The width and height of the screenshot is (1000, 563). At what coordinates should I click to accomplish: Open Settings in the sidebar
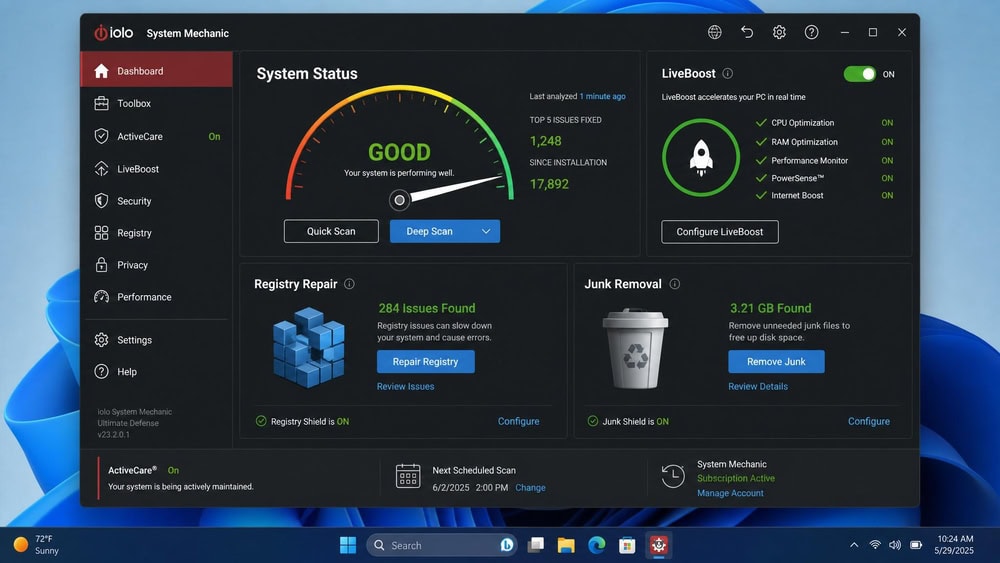pos(156,340)
